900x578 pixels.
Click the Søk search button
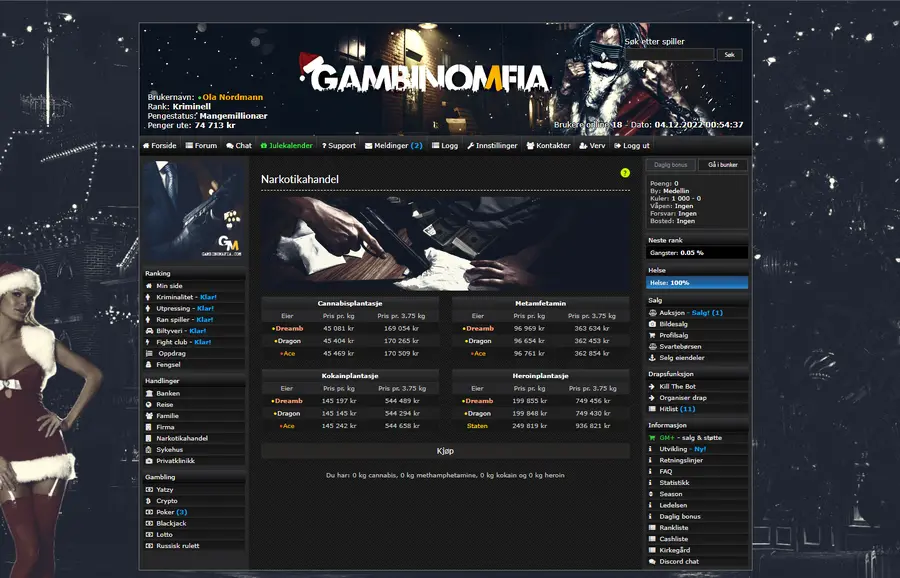click(x=730, y=55)
